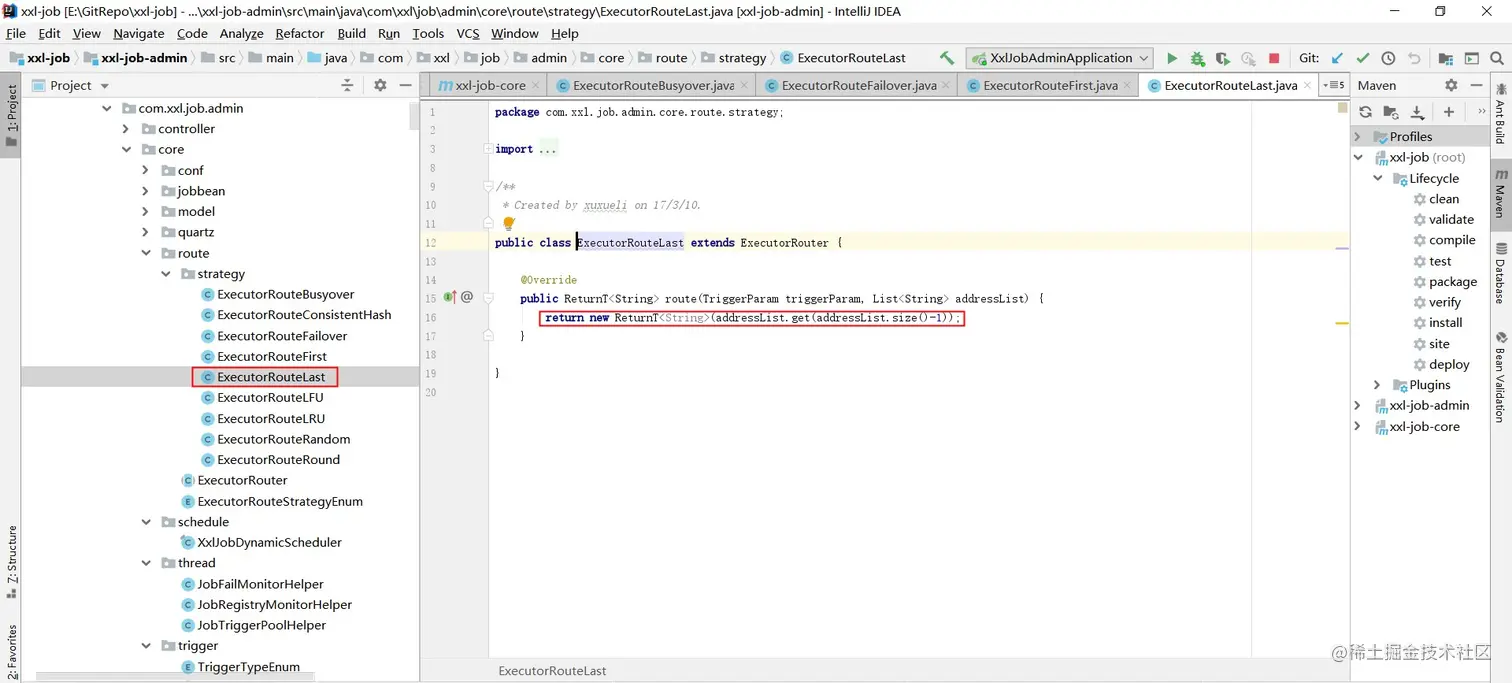The image size is (1512, 683).
Task: Run with Coverage shield icon
Action: tap(1222, 58)
